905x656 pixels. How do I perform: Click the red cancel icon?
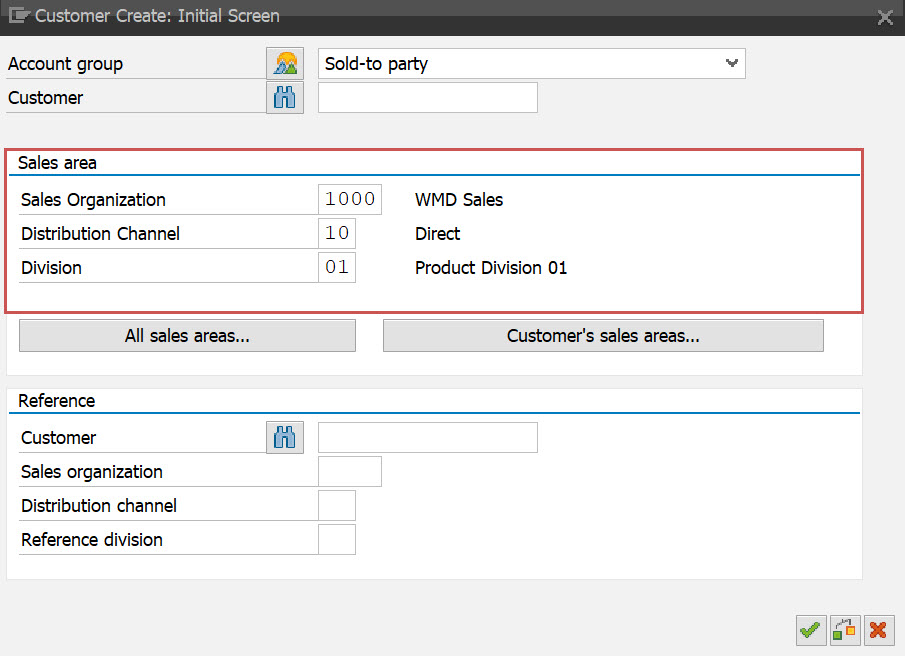tap(878, 630)
